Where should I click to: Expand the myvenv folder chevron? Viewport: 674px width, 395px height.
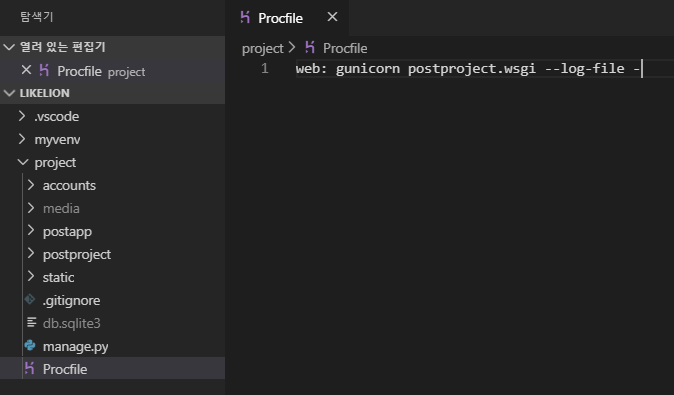click(22, 139)
